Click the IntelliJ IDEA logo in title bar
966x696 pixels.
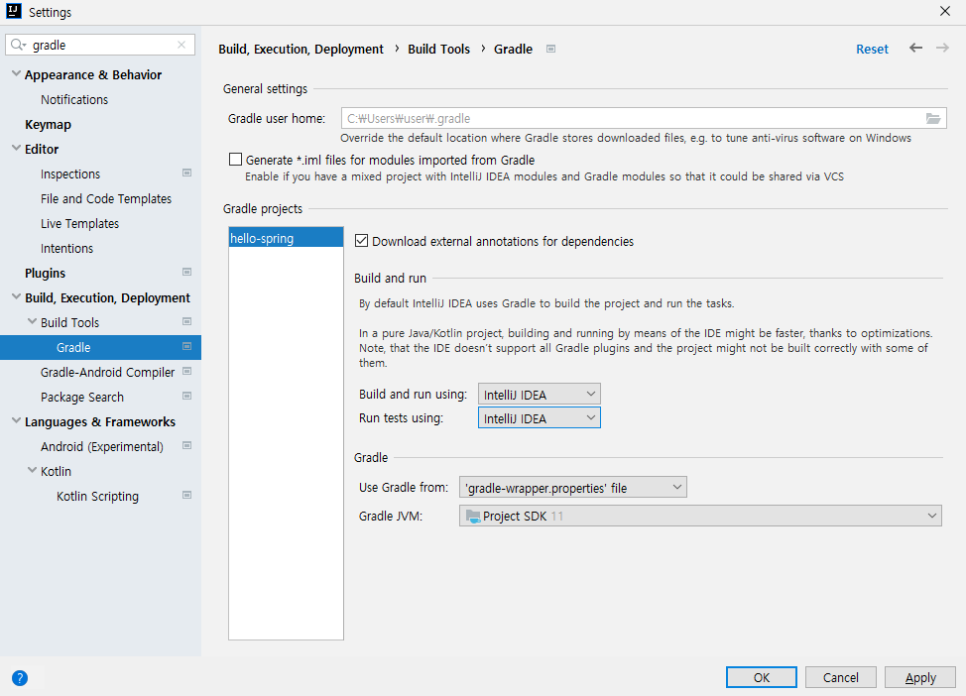tap(14, 11)
